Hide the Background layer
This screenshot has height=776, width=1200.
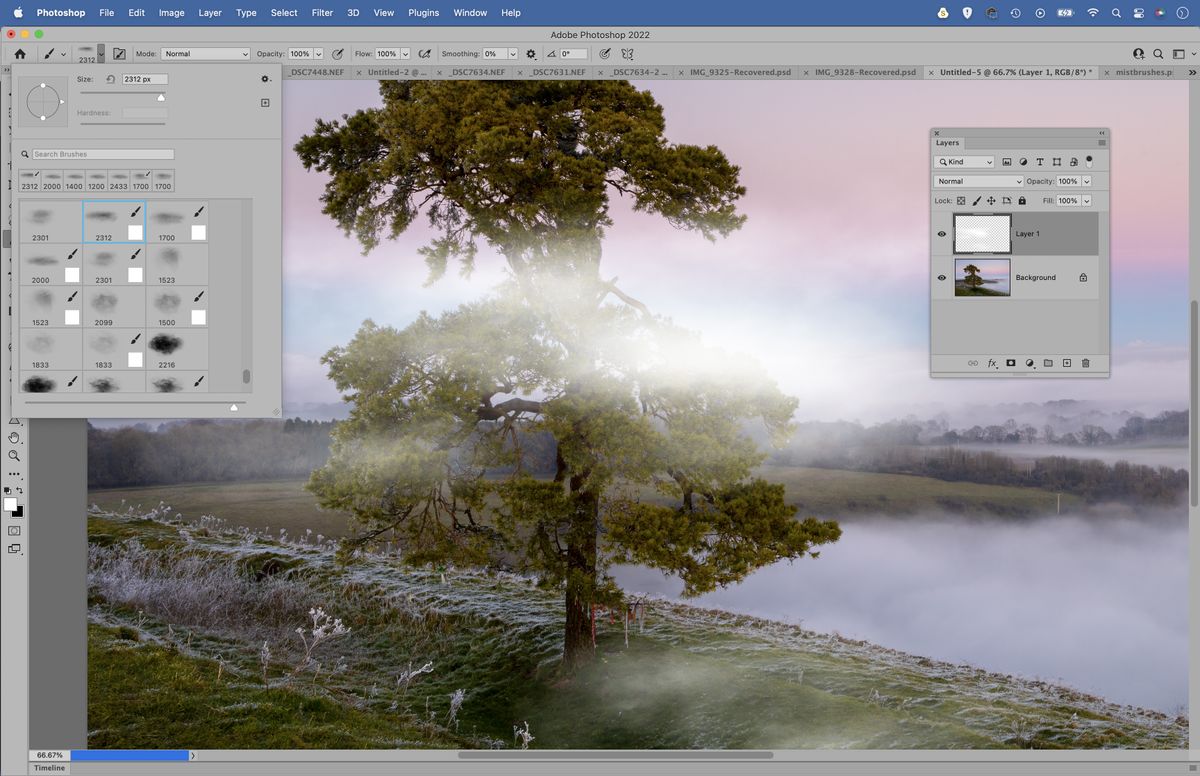(940, 277)
